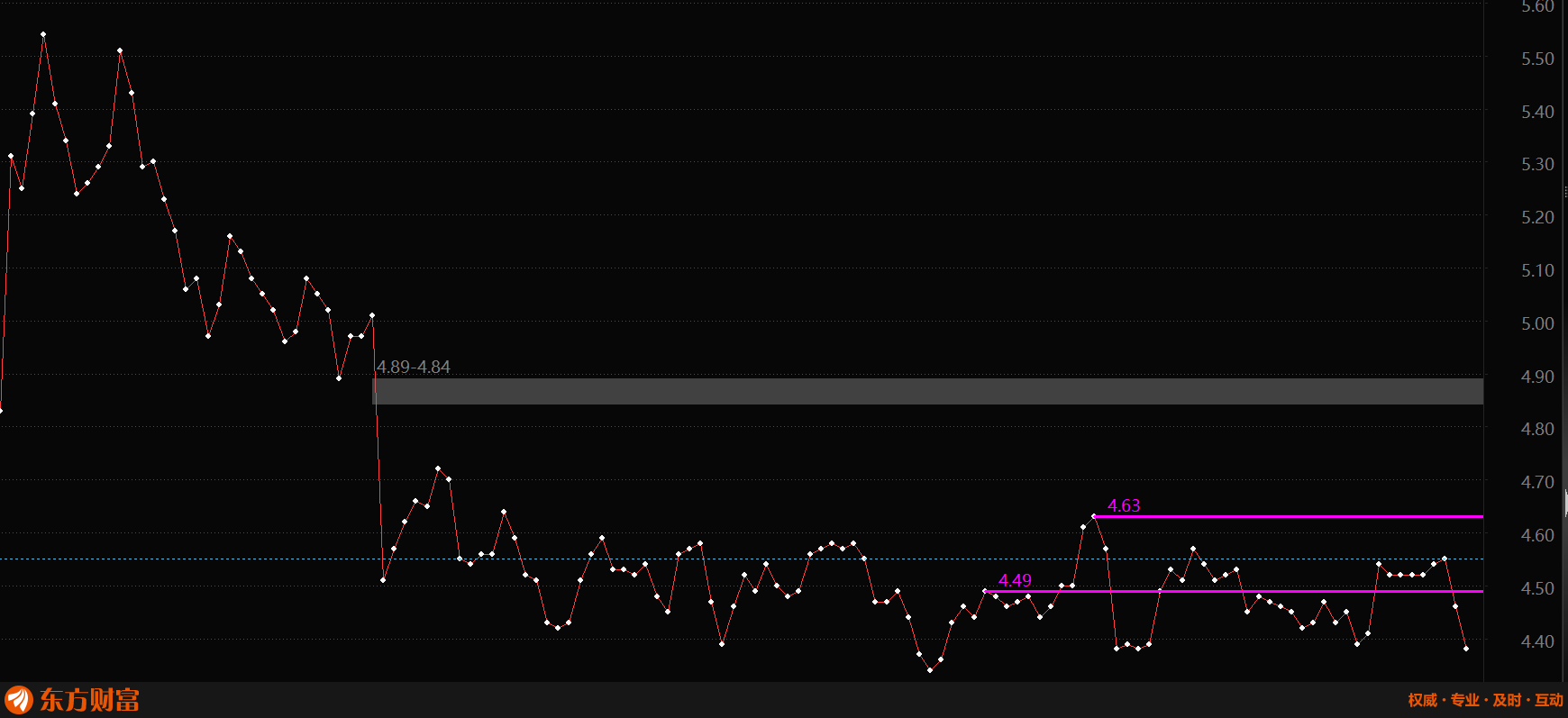
Task: Click the 5.50 price axis label
Action: (1537, 59)
